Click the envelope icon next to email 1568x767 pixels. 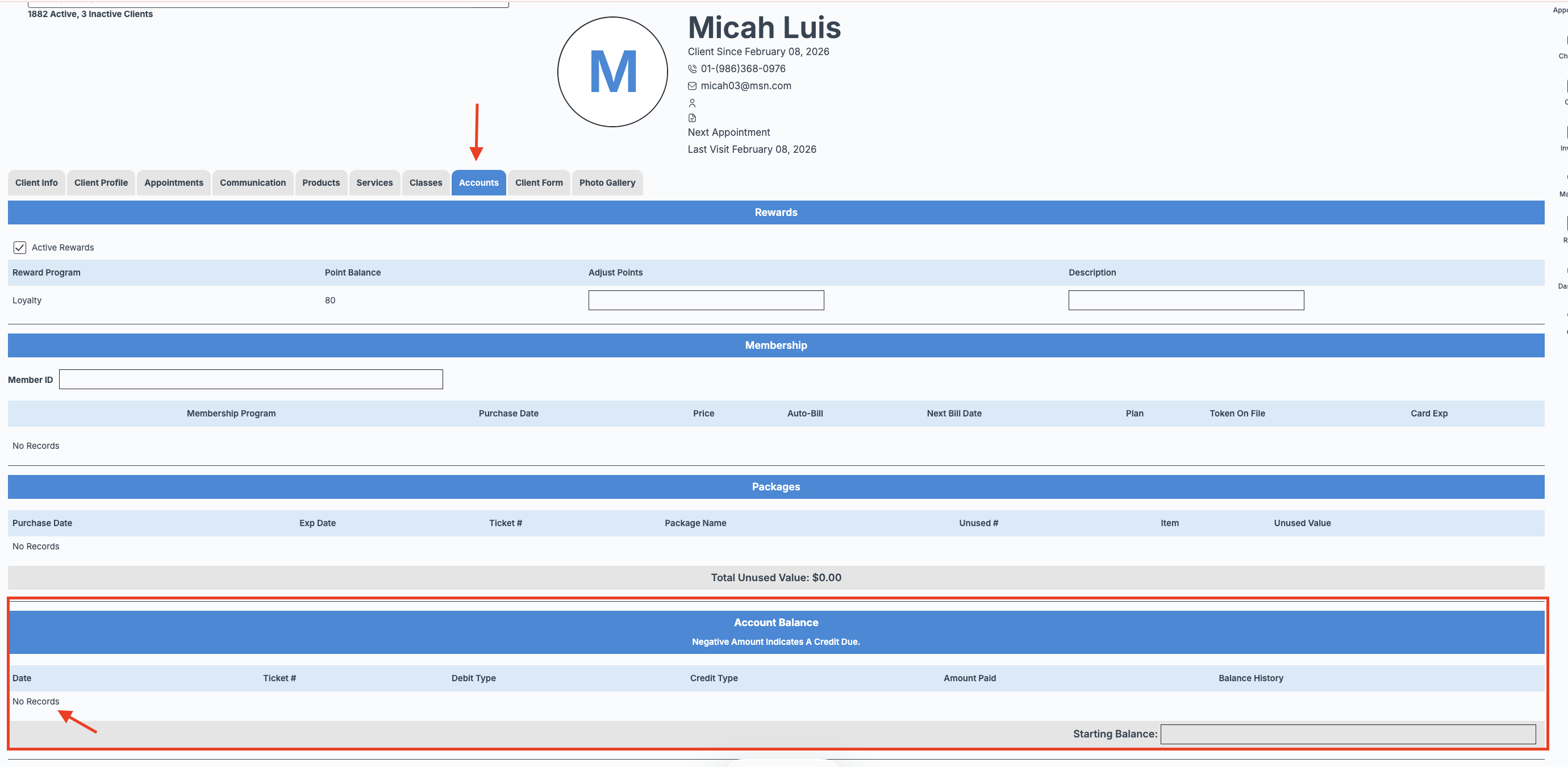pos(692,86)
